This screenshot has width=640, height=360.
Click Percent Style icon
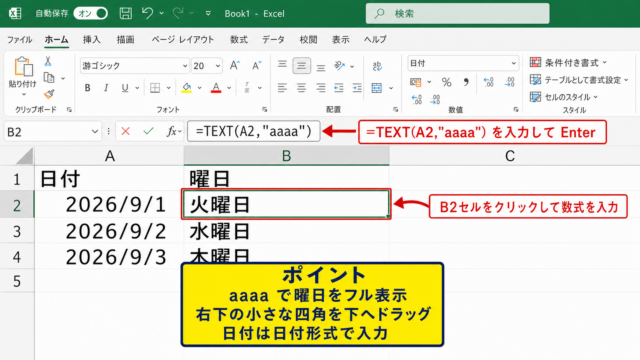(446, 82)
